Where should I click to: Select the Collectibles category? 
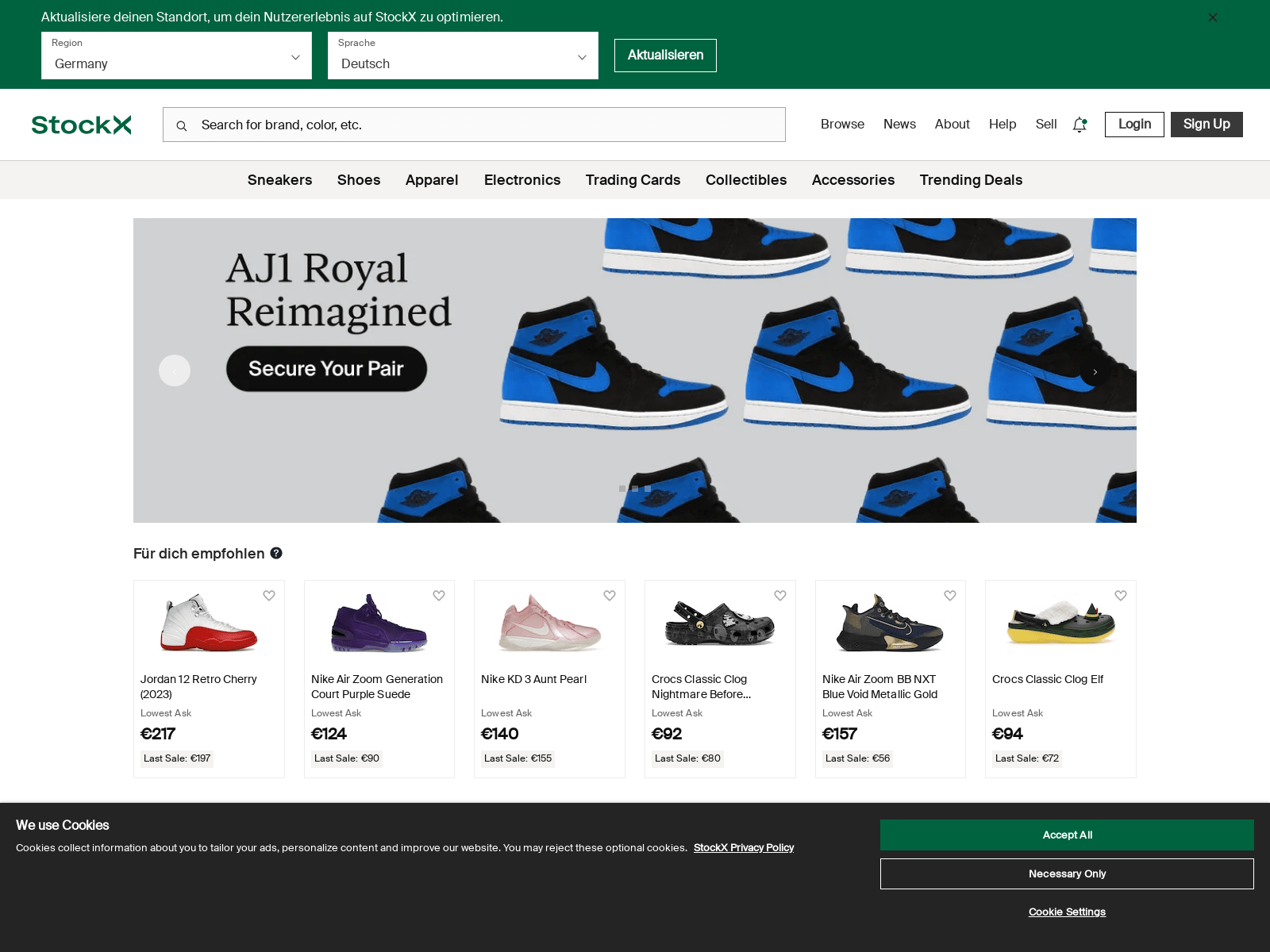click(x=746, y=180)
